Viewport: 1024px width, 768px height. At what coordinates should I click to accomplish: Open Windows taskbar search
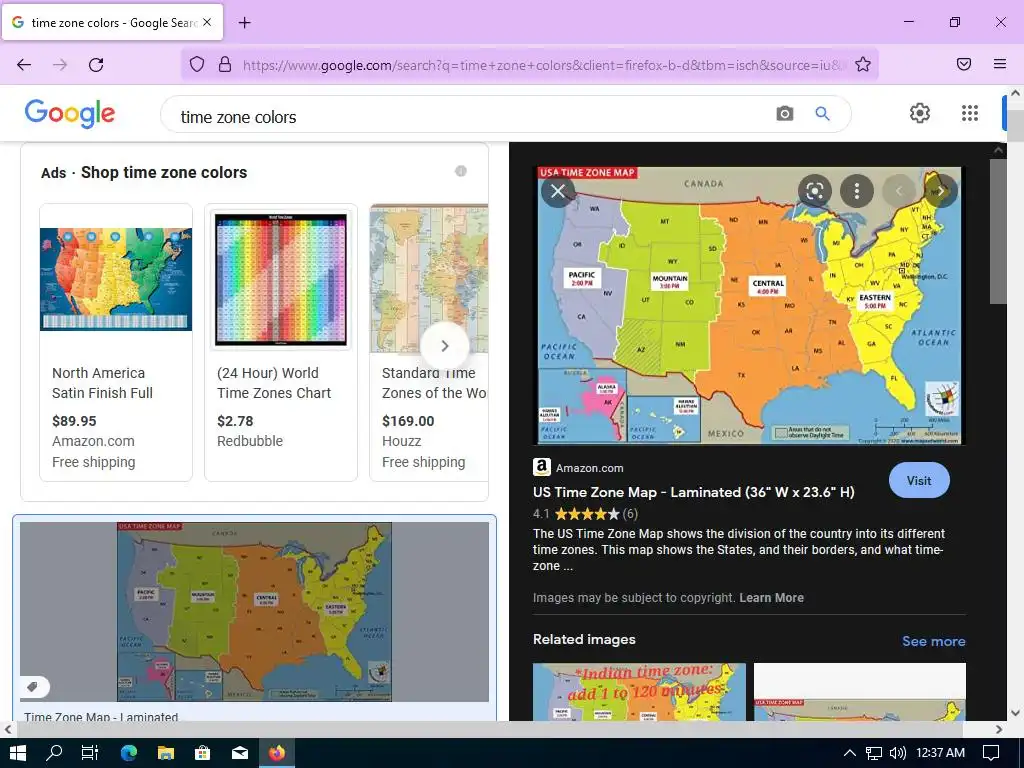click(x=54, y=752)
